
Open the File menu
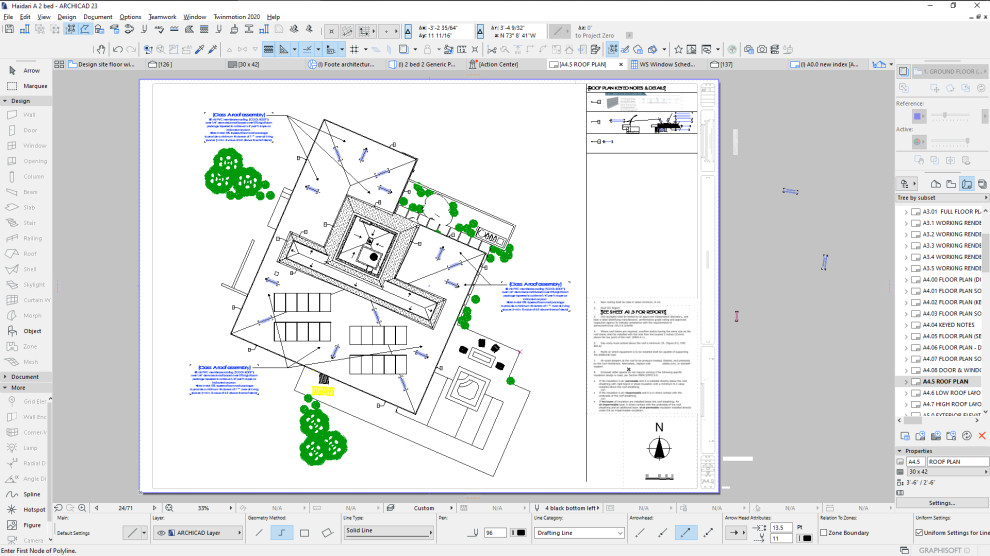pyautogui.click(x=8, y=17)
